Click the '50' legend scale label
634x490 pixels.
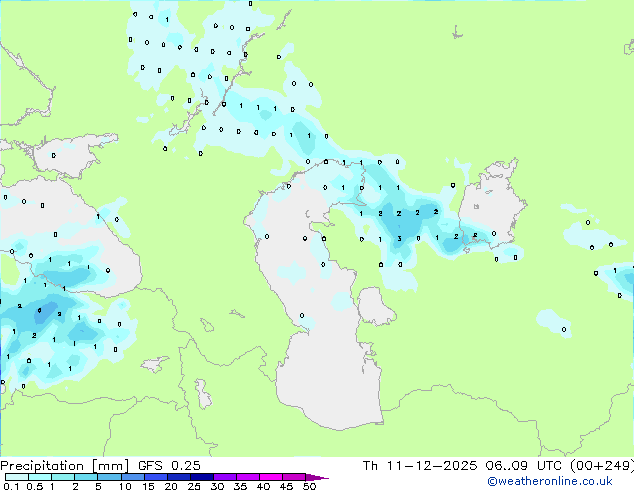tap(309, 486)
